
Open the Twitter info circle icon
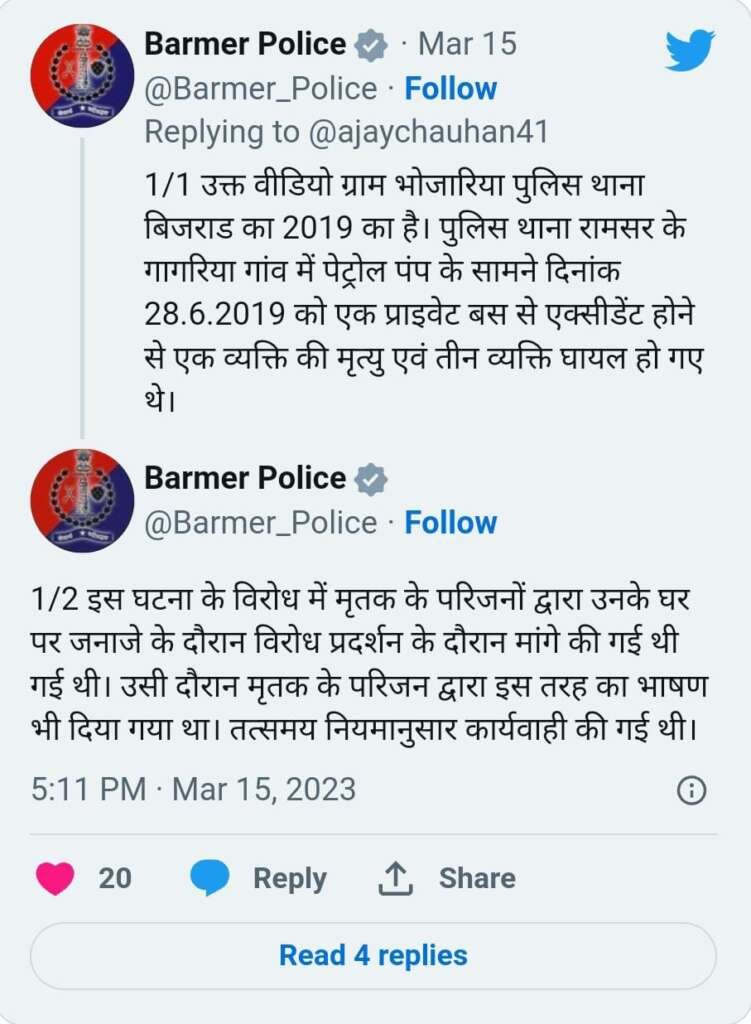[x=691, y=791]
